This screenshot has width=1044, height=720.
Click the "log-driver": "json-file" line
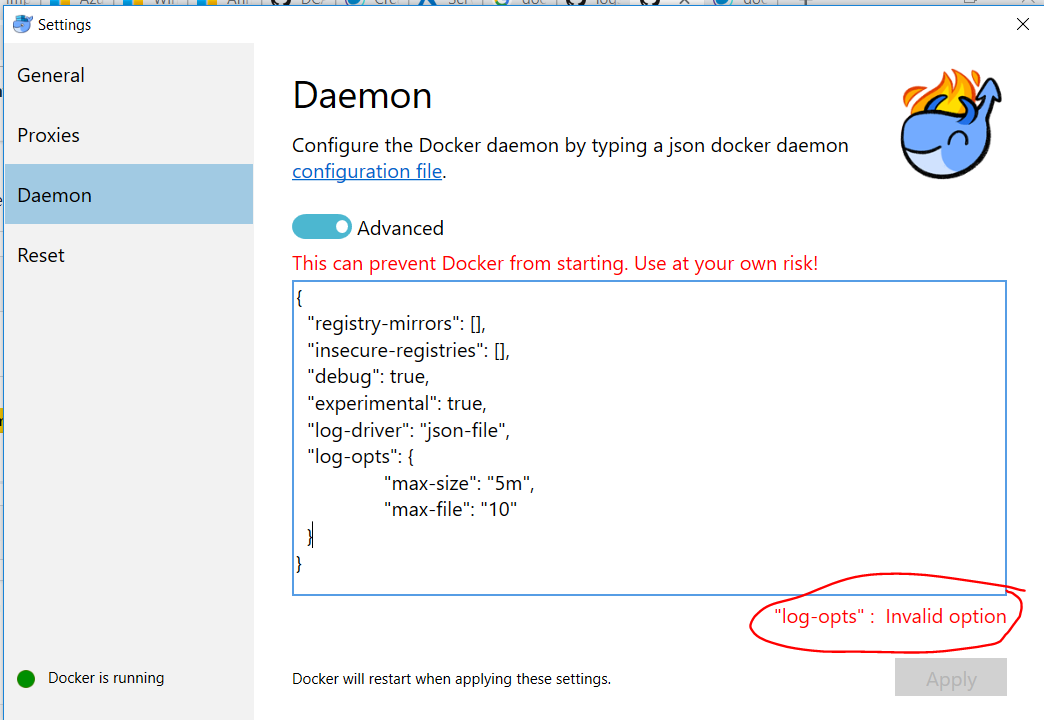point(408,430)
